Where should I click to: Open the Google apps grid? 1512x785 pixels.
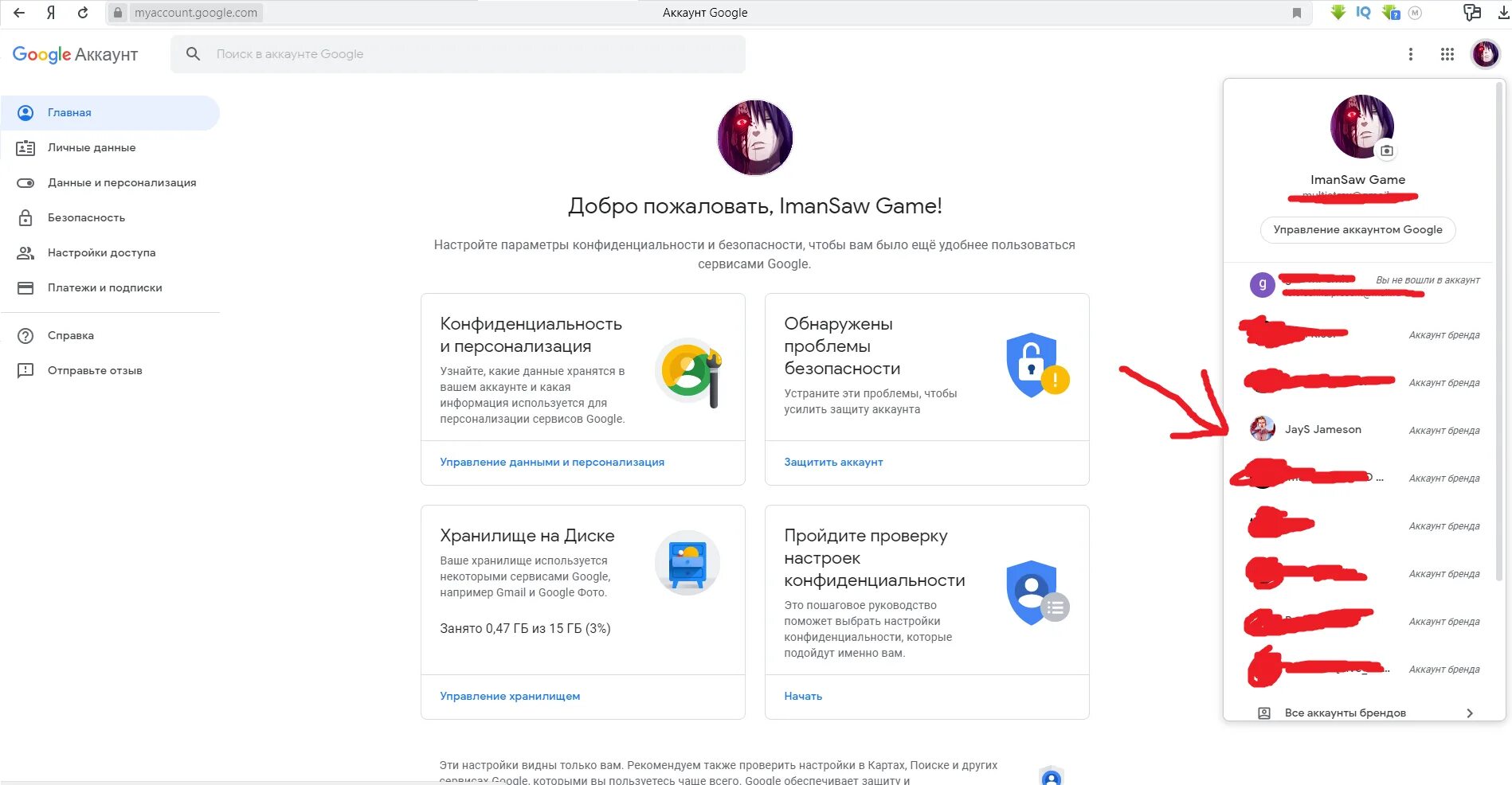[x=1447, y=54]
